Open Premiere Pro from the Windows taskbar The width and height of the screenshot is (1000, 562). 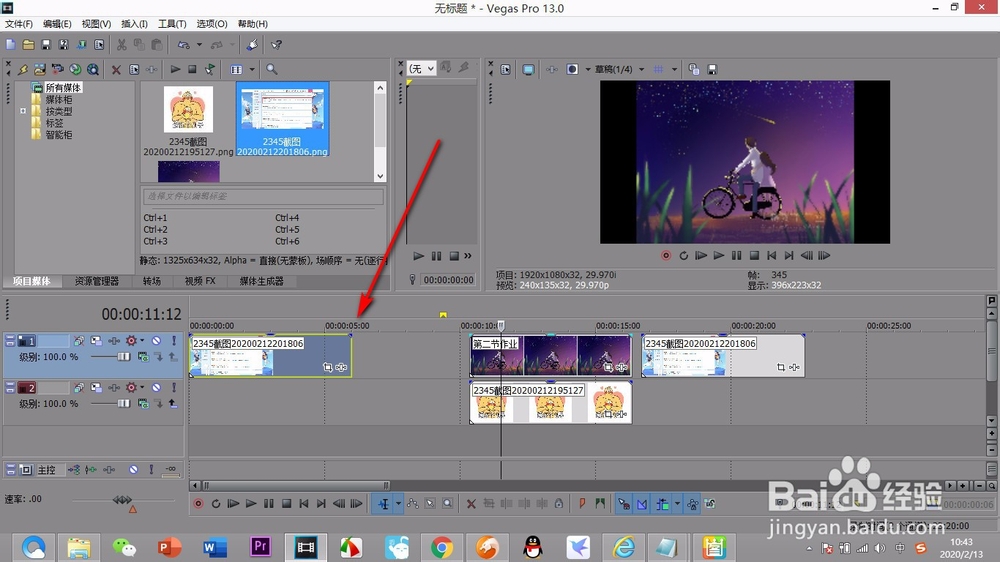260,547
